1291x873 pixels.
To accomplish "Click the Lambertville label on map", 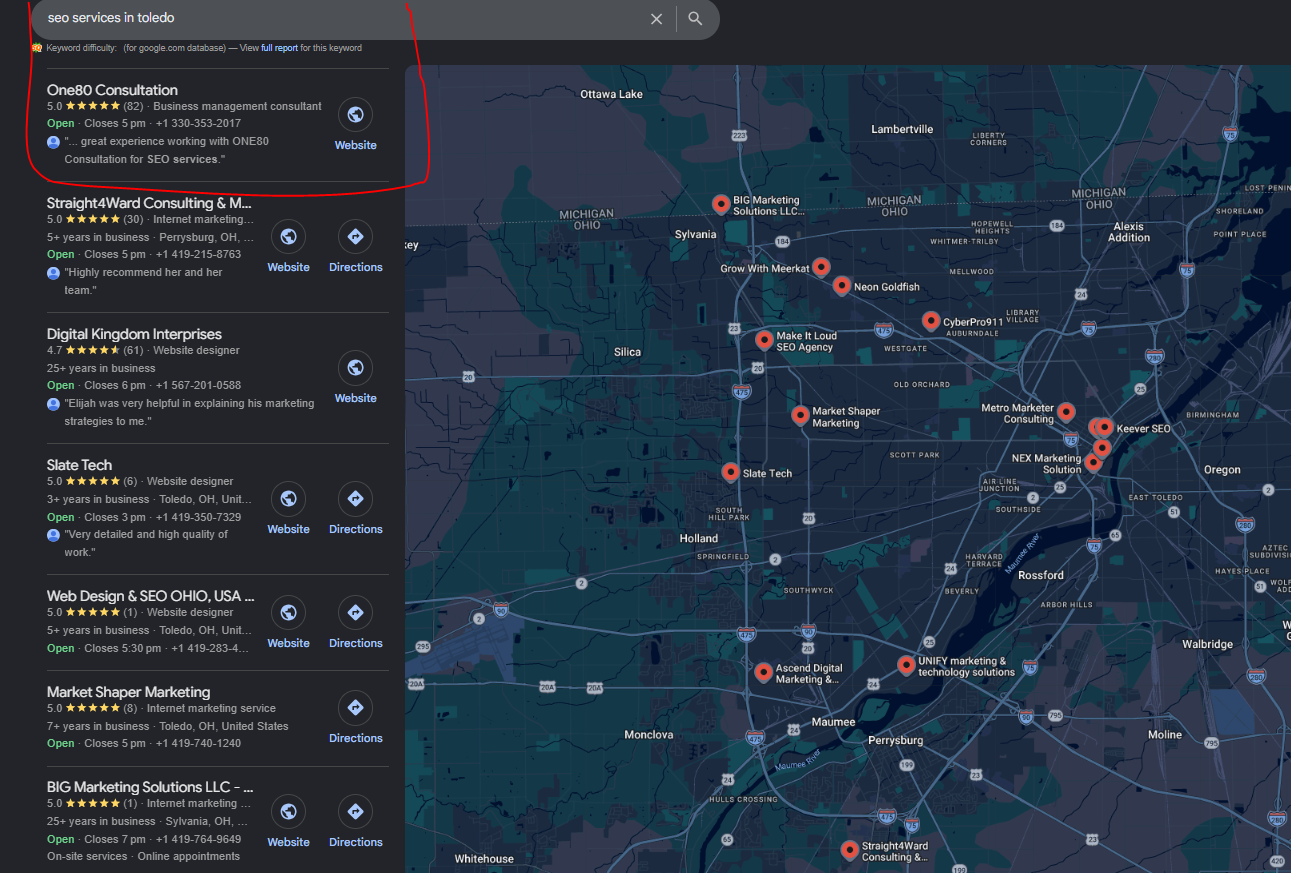I will 902,129.
